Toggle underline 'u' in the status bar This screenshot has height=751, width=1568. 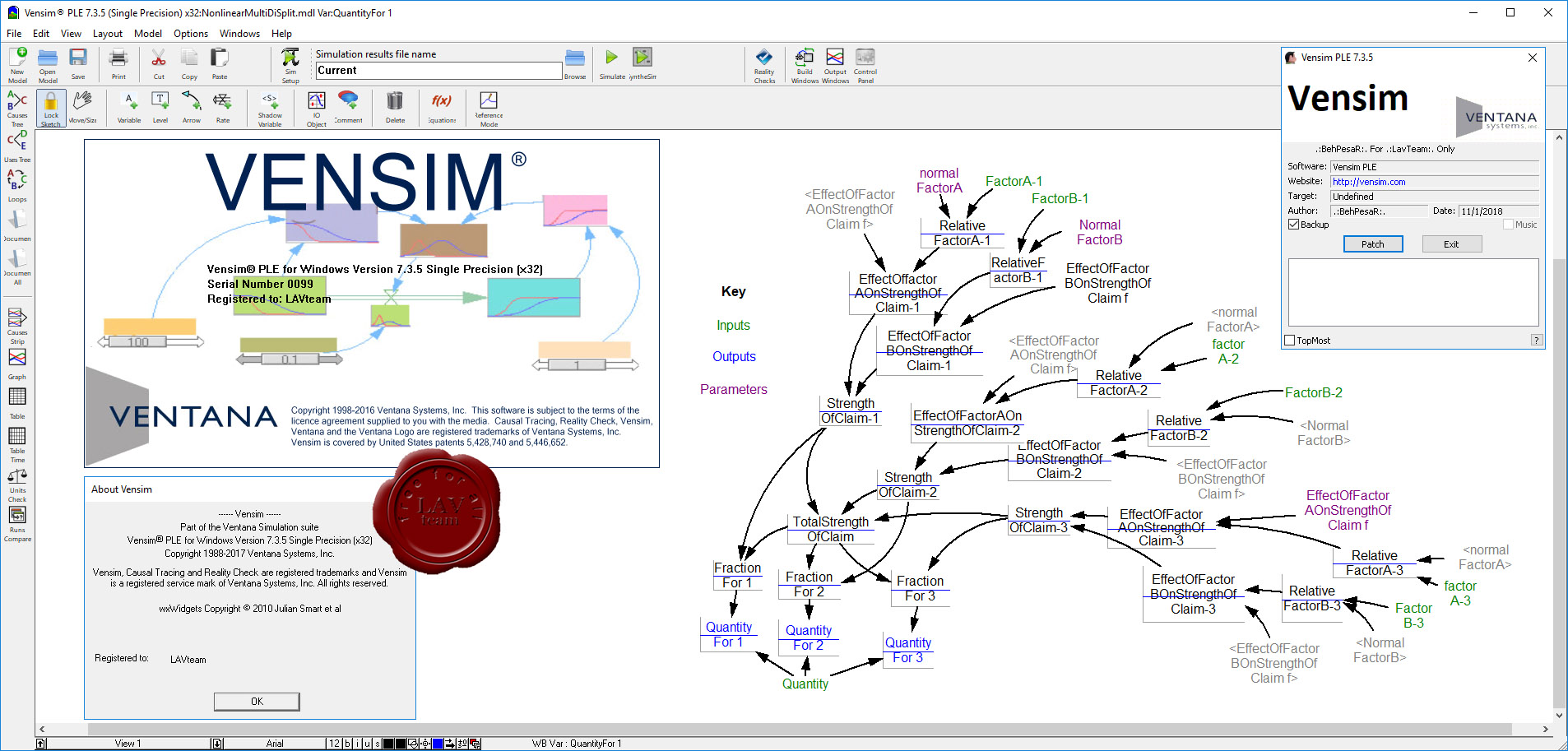368,744
